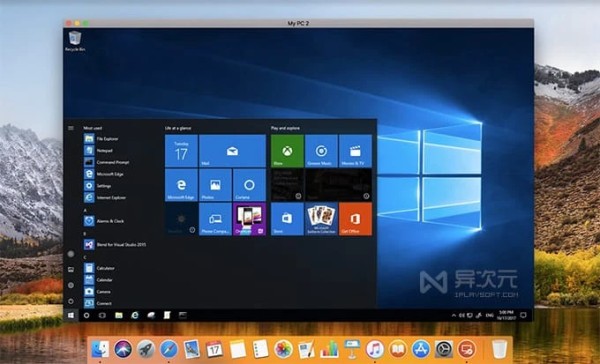This screenshot has height=364, width=600.
Task: Click the Play and explore group header
Action: (x=285, y=128)
